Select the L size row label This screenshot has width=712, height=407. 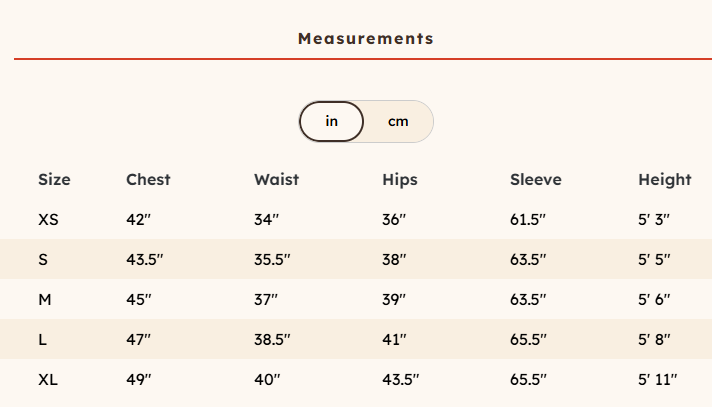(x=43, y=340)
